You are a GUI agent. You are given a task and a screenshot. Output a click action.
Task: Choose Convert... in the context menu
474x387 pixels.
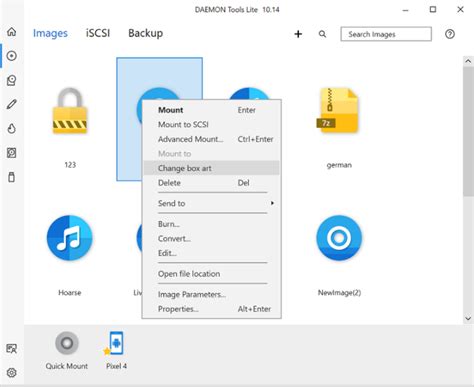pyautogui.click(x=211, y=239)
